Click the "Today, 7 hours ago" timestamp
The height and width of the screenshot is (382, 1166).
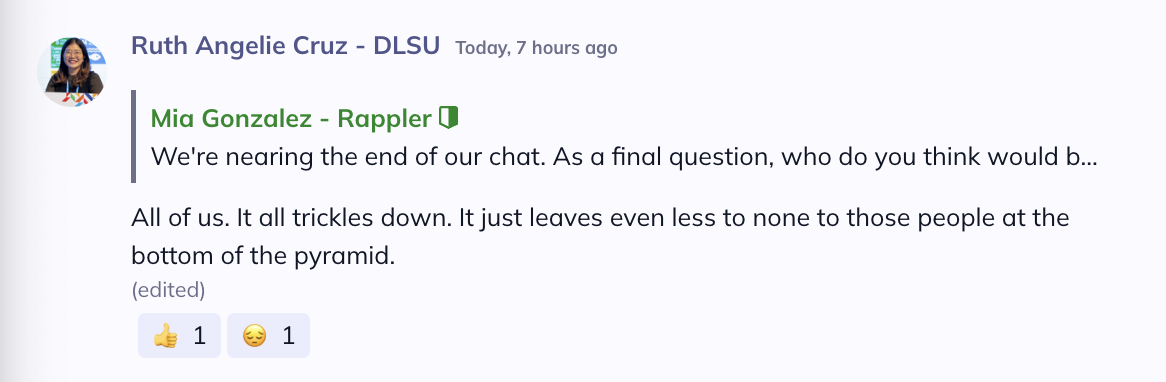536,48
